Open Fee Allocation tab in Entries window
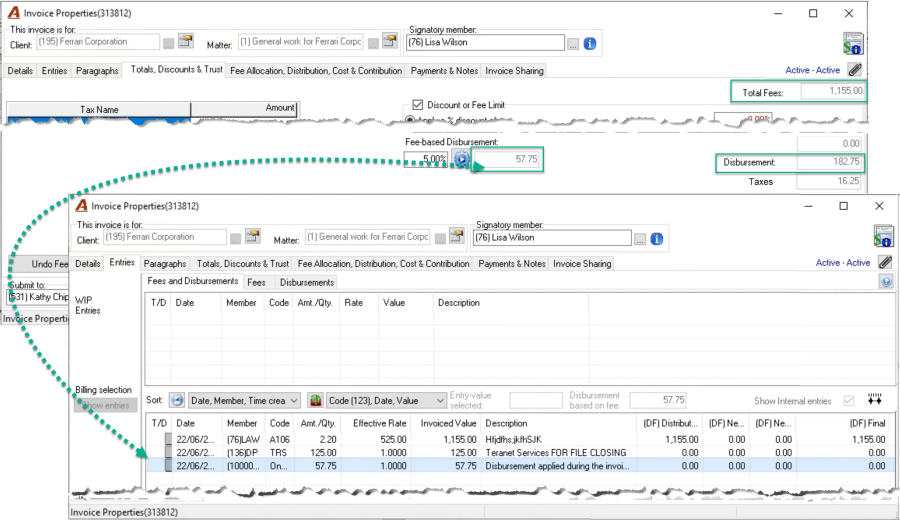900x520 pixels. click(x=383, y=263)
